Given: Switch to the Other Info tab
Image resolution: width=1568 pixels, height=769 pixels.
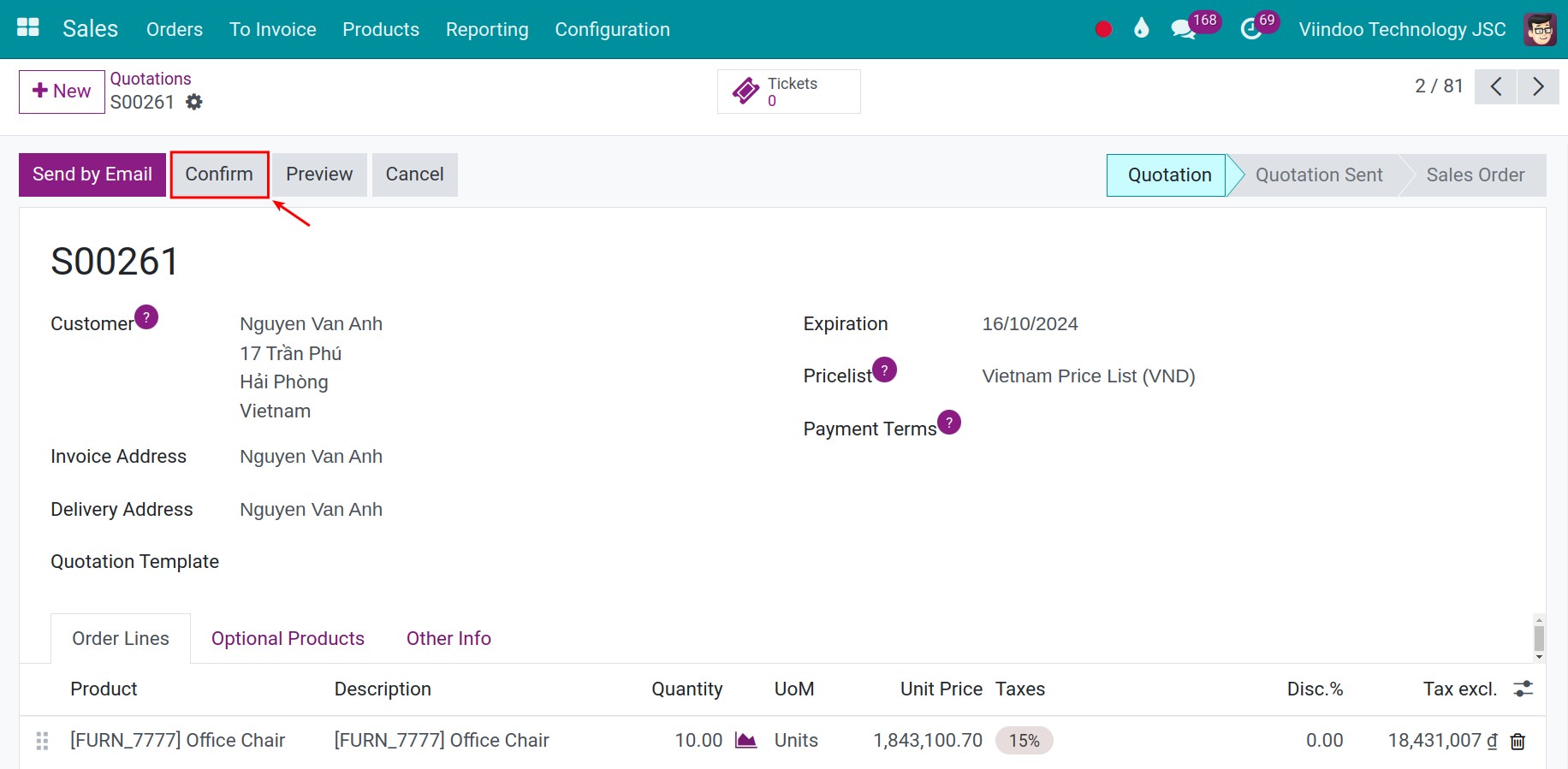Looking at the screenshot, I should pos(448,639).
